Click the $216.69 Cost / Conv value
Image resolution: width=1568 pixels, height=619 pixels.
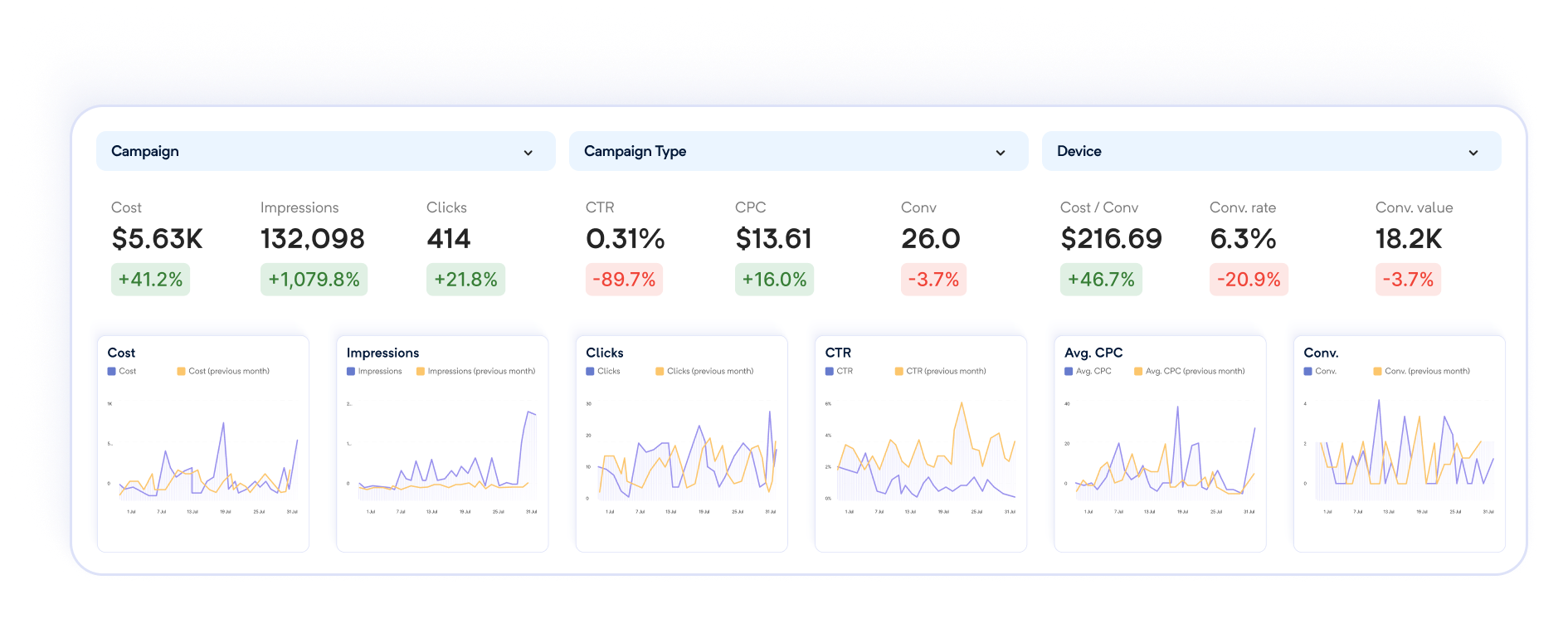click(x=1111, y=239)
